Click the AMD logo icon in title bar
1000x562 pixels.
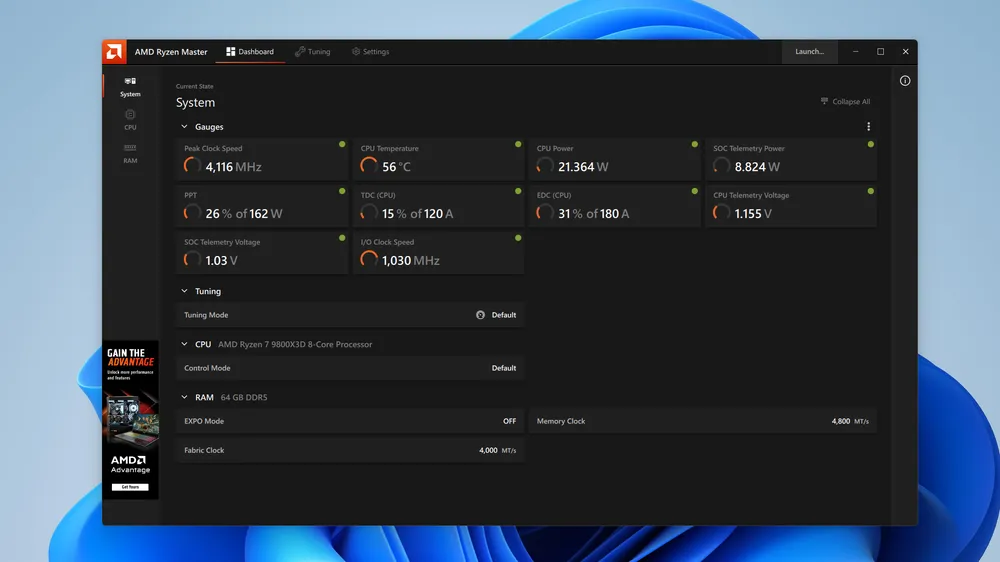click(114, 52)
